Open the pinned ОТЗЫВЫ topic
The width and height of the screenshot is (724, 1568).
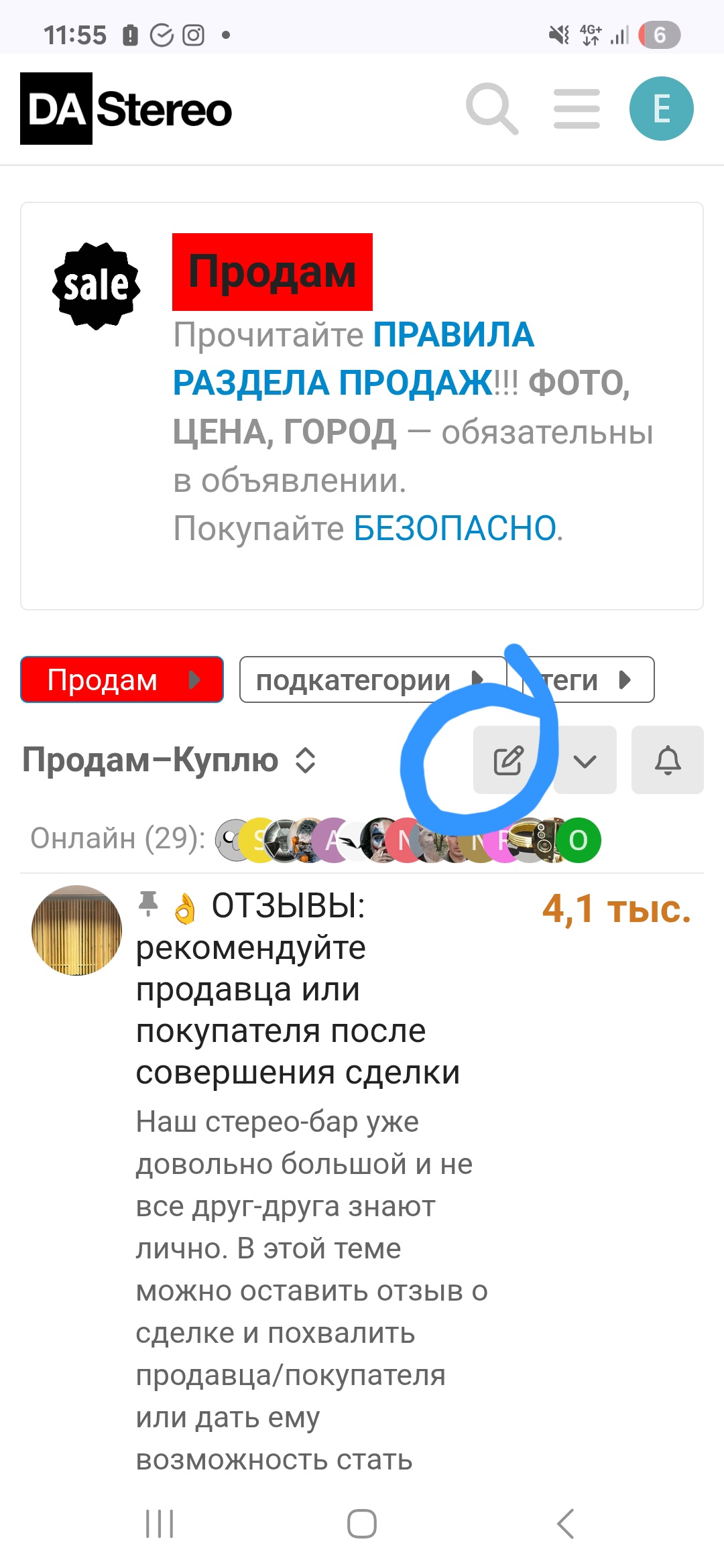pyautogui.click(x=298, y=989)
